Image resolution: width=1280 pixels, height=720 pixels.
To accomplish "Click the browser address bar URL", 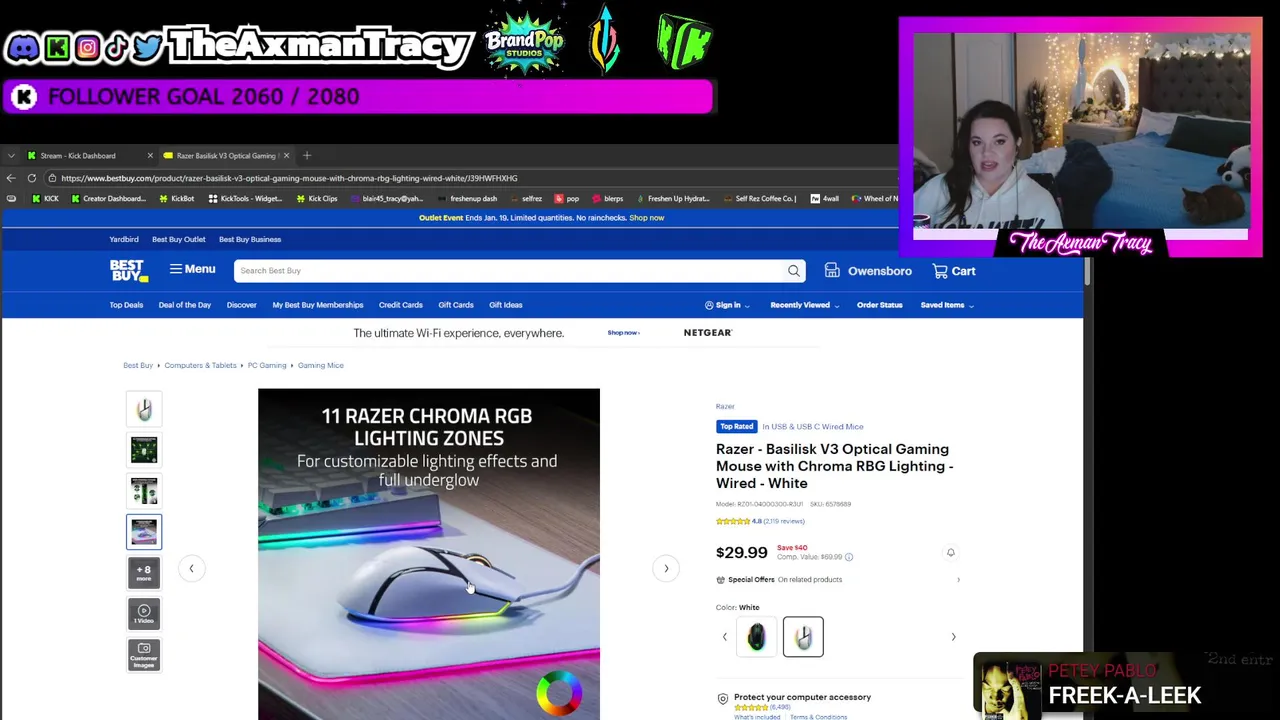I will (x=289, y=178).
